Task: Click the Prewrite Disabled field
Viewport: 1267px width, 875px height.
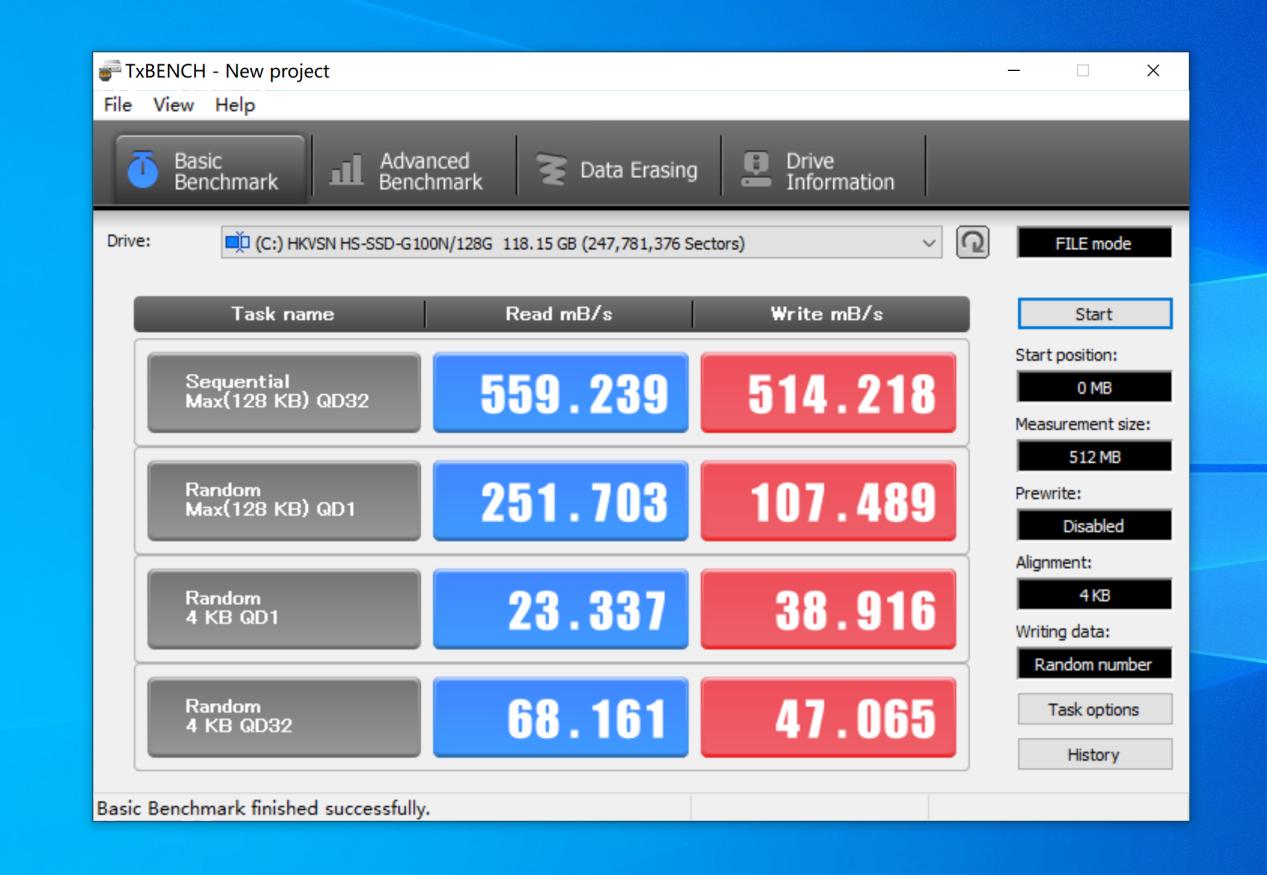Action: pyautogui.click(x=1094, y=526)
